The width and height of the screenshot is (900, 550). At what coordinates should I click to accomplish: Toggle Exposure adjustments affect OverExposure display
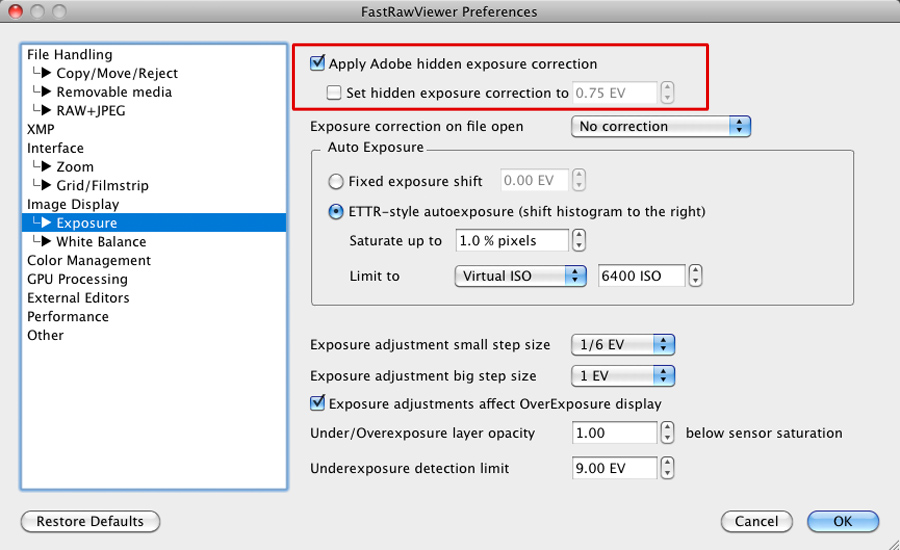pyautogui.click(x=318, y=404)
